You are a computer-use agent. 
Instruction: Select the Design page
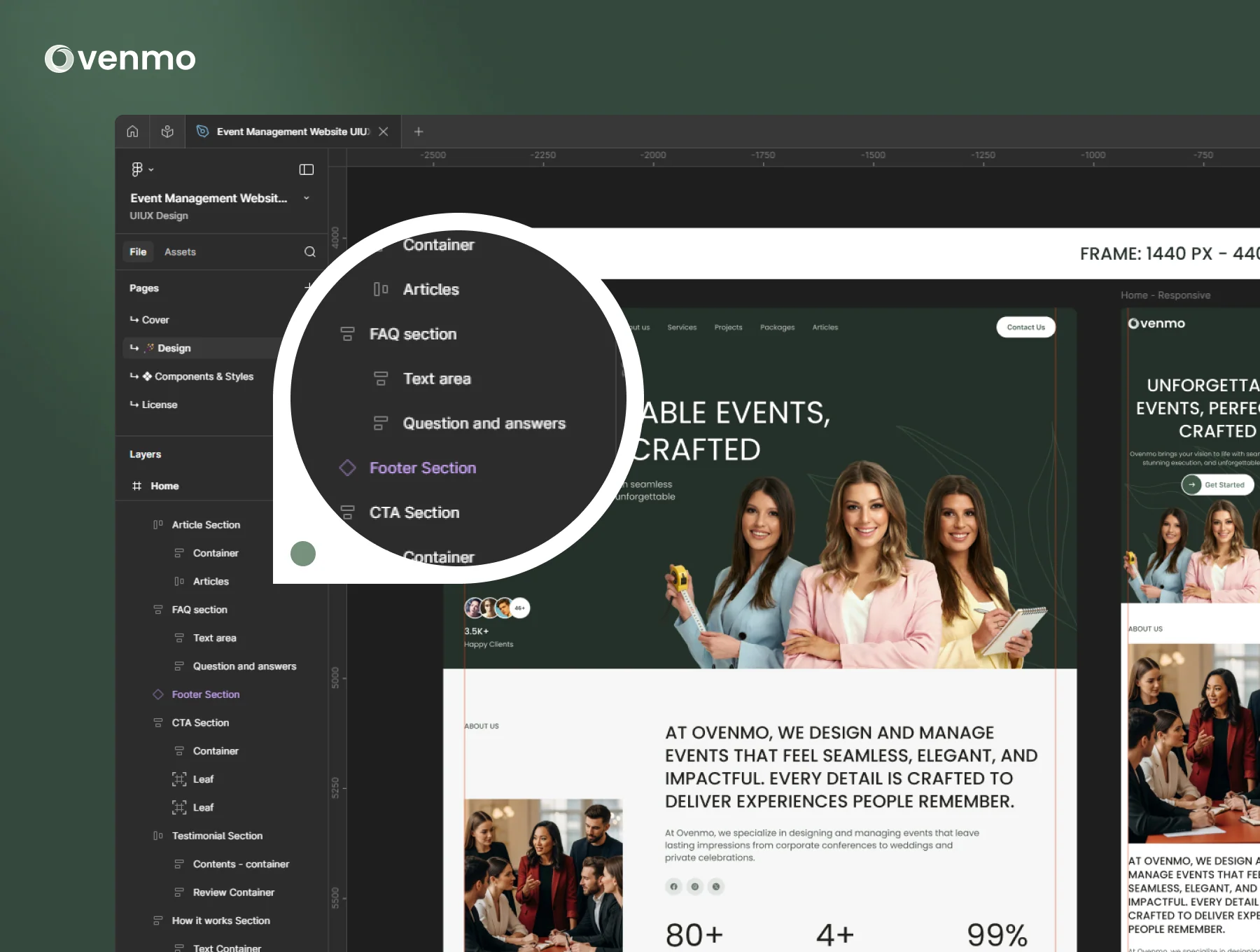(174, 348)
